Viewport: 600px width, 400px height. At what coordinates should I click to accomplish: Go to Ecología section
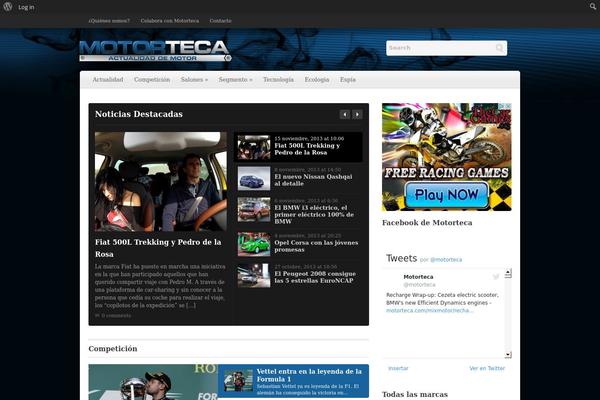[317, 80]
